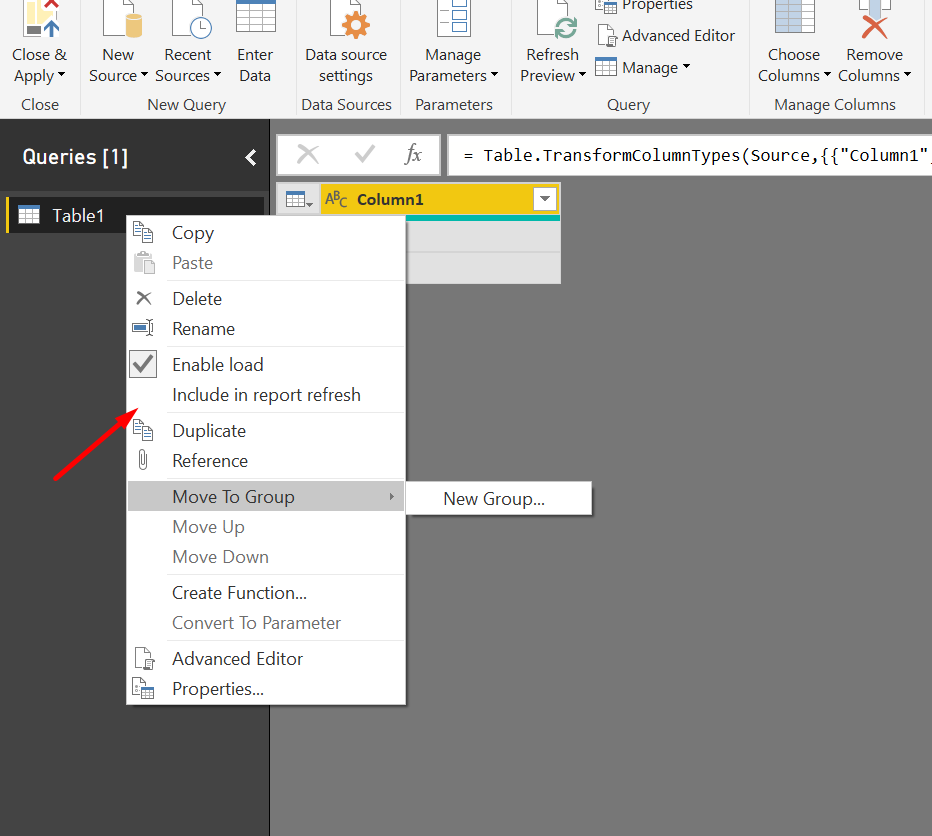Click the Column1 header
Screen dimensions: 932x836
tap(440, 199)
